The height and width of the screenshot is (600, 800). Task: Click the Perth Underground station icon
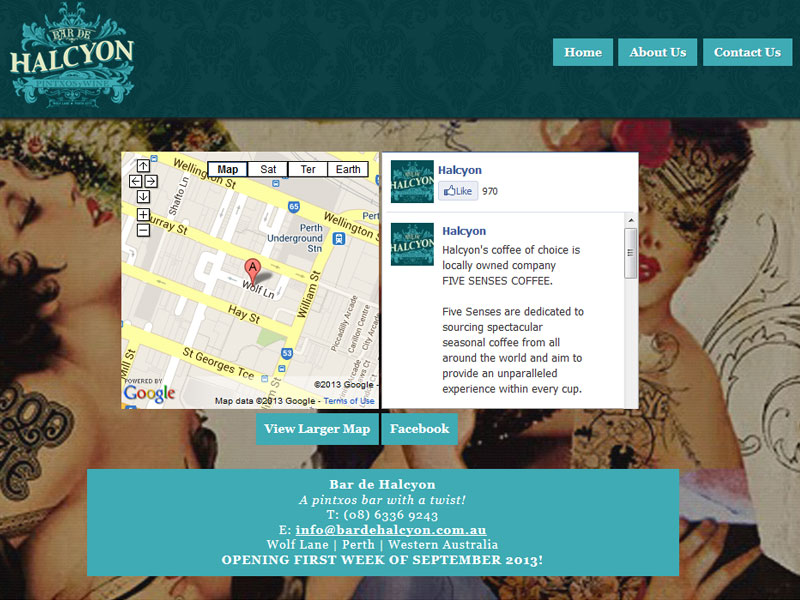pos(339,238)
